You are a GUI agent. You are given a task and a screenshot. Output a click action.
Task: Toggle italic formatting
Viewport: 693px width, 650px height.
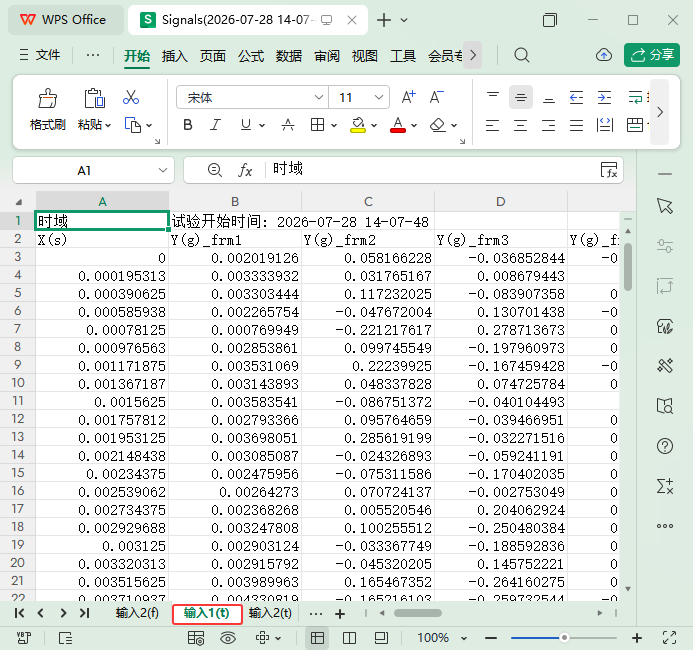point(215,125)
